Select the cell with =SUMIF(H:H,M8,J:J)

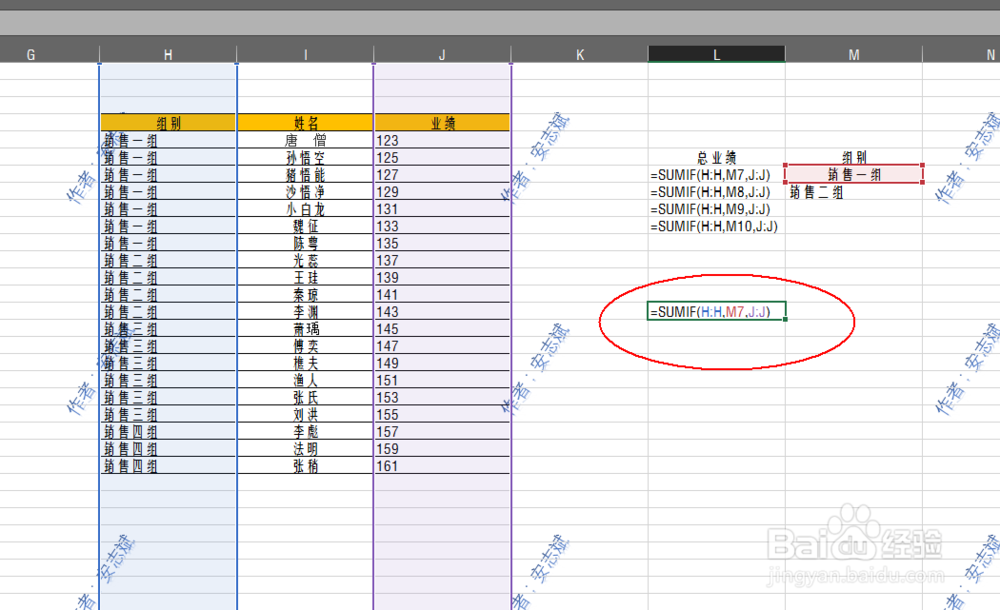(x=716, y=192)
